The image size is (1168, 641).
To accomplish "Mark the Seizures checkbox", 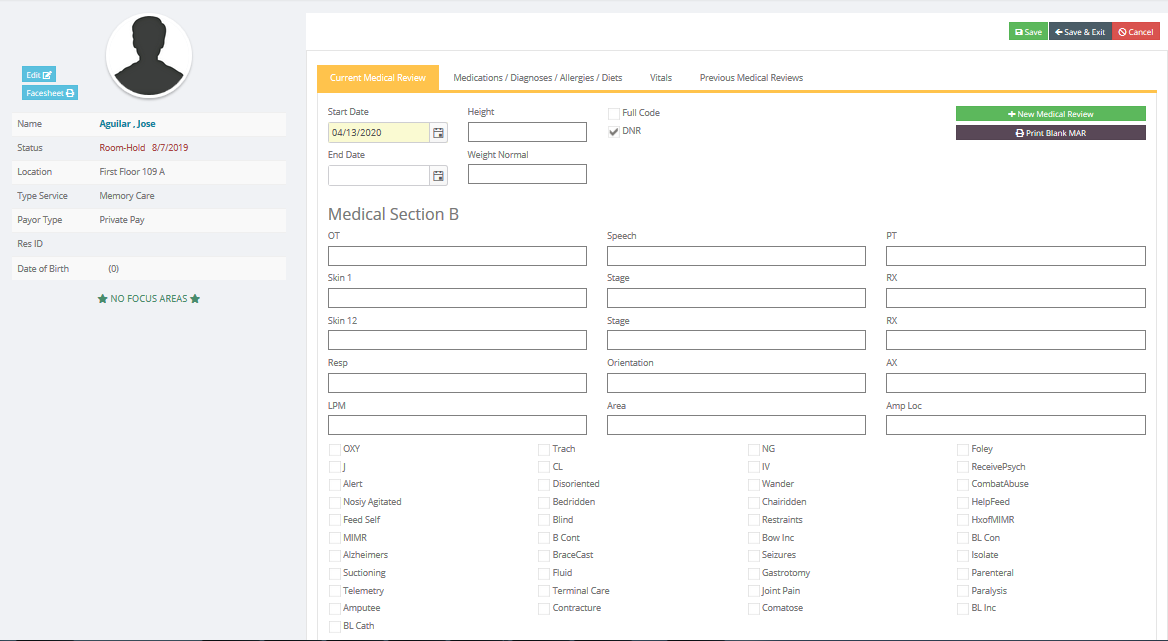I will click(x=754, y=555).
